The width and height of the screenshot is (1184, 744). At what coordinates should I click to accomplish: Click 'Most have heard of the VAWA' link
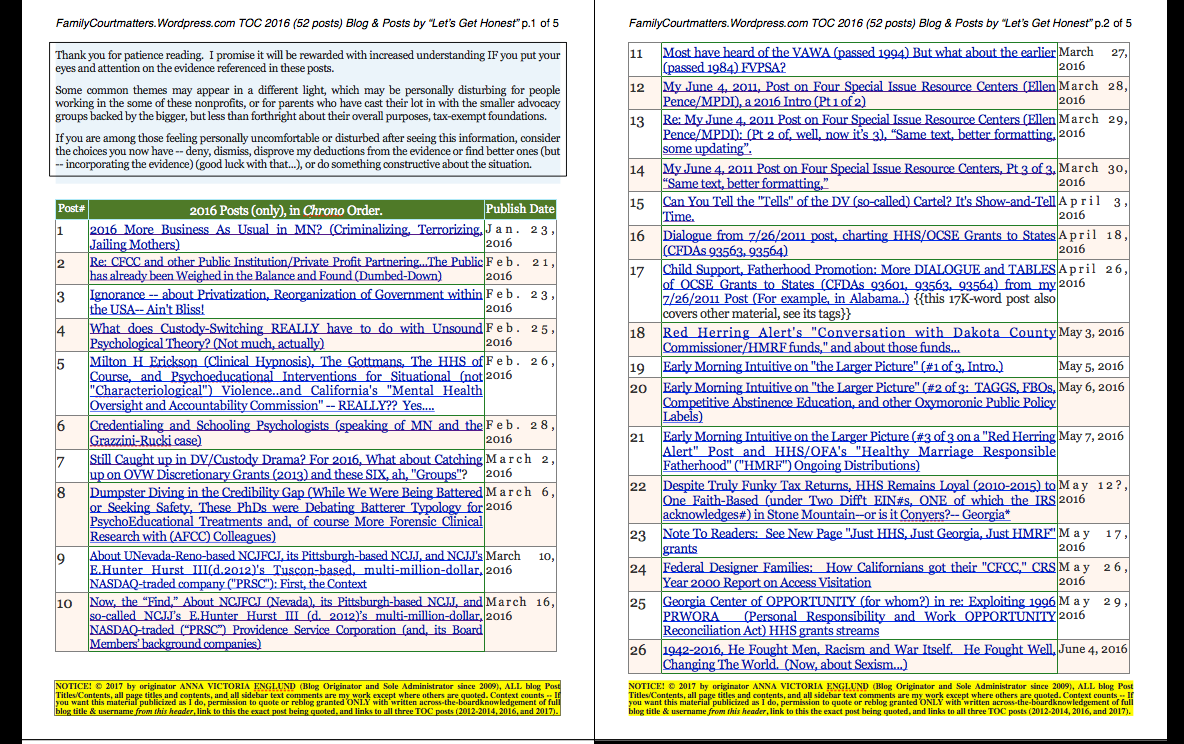858,53
